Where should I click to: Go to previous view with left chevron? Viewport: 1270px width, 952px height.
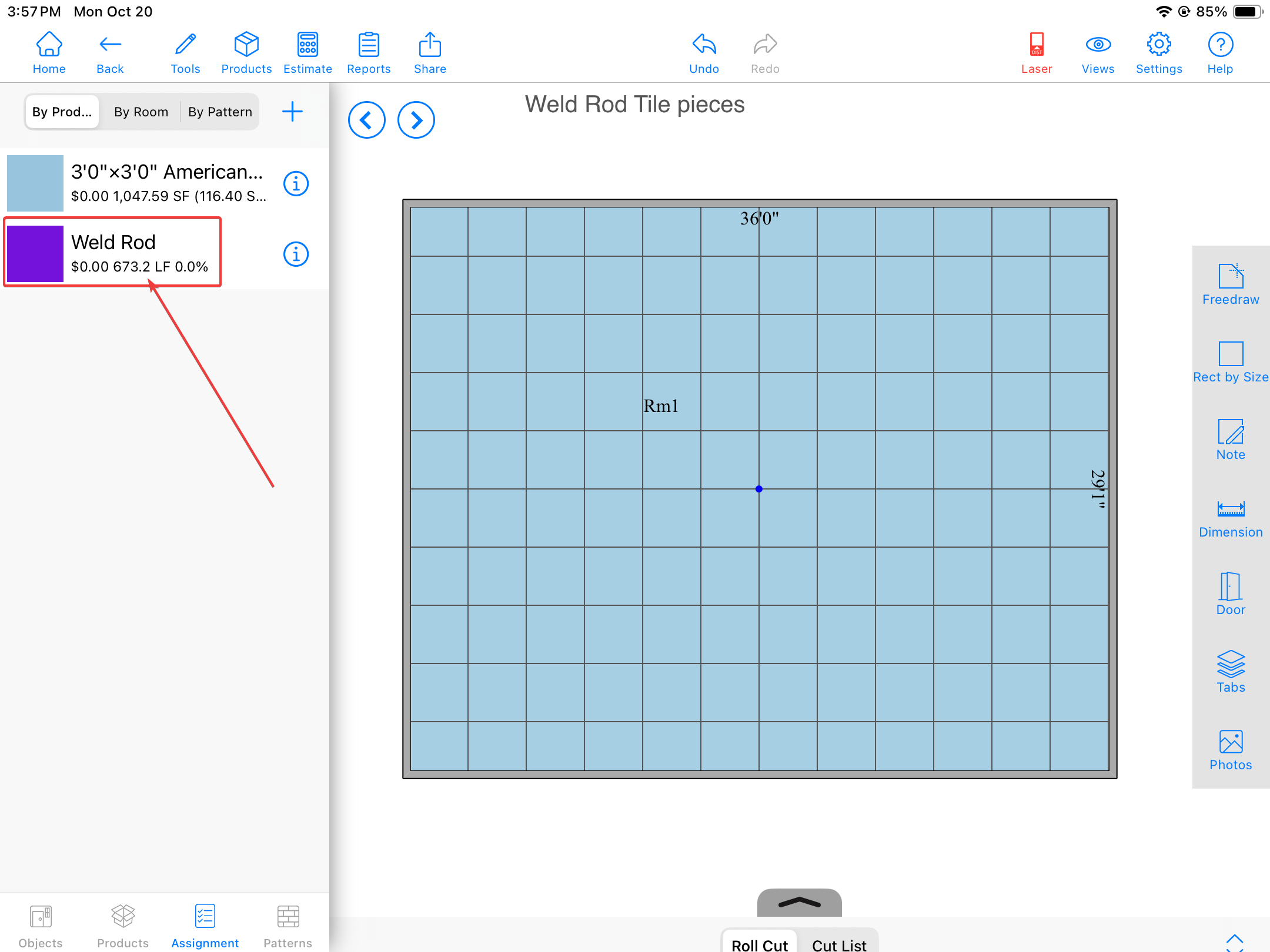366,120
